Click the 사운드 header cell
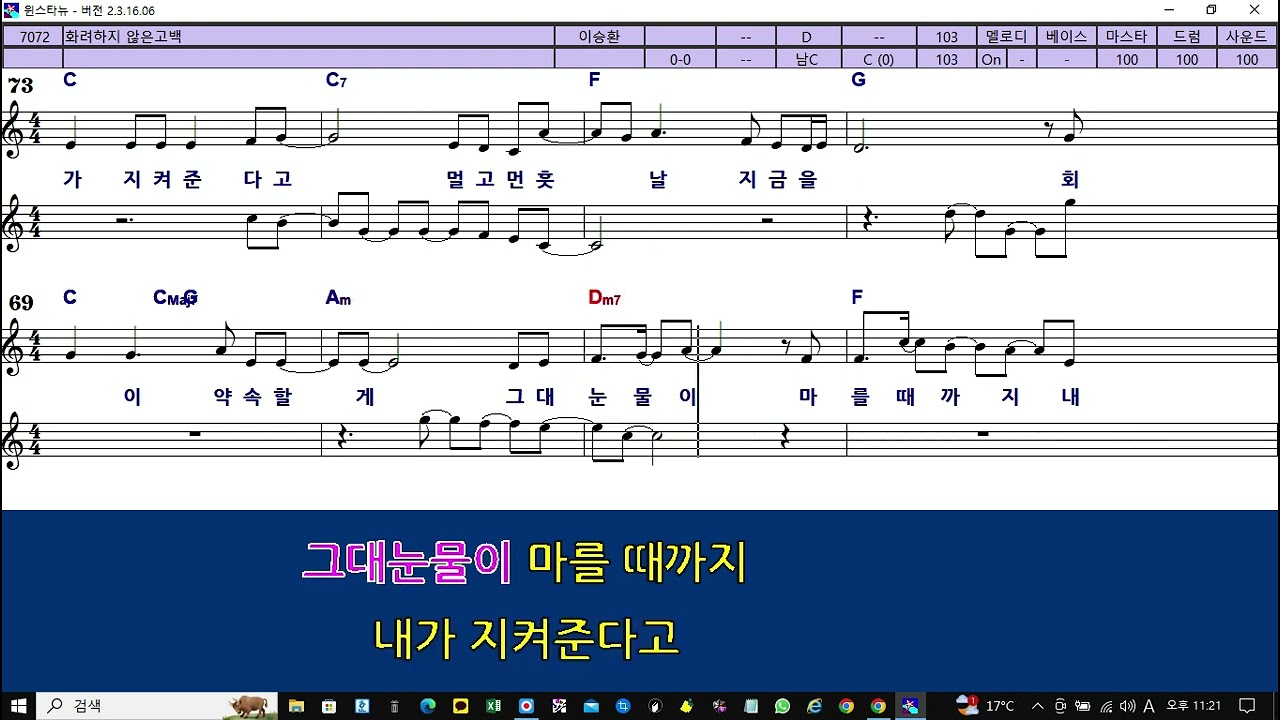The height and width of the screenshot is (720, 1280). coord(1246,36)
